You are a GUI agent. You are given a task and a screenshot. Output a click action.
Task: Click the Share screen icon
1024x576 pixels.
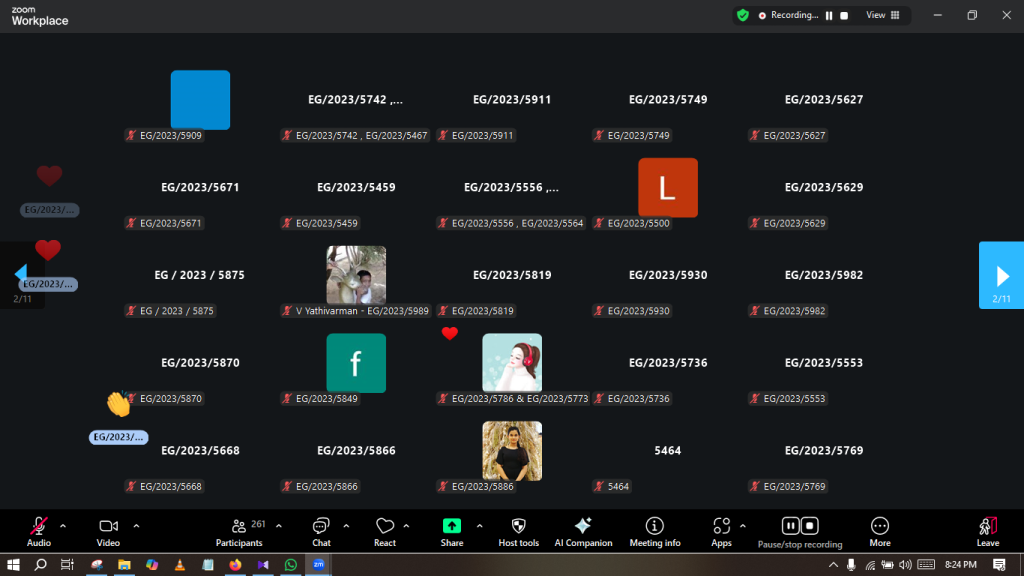[x=452, y=526]
